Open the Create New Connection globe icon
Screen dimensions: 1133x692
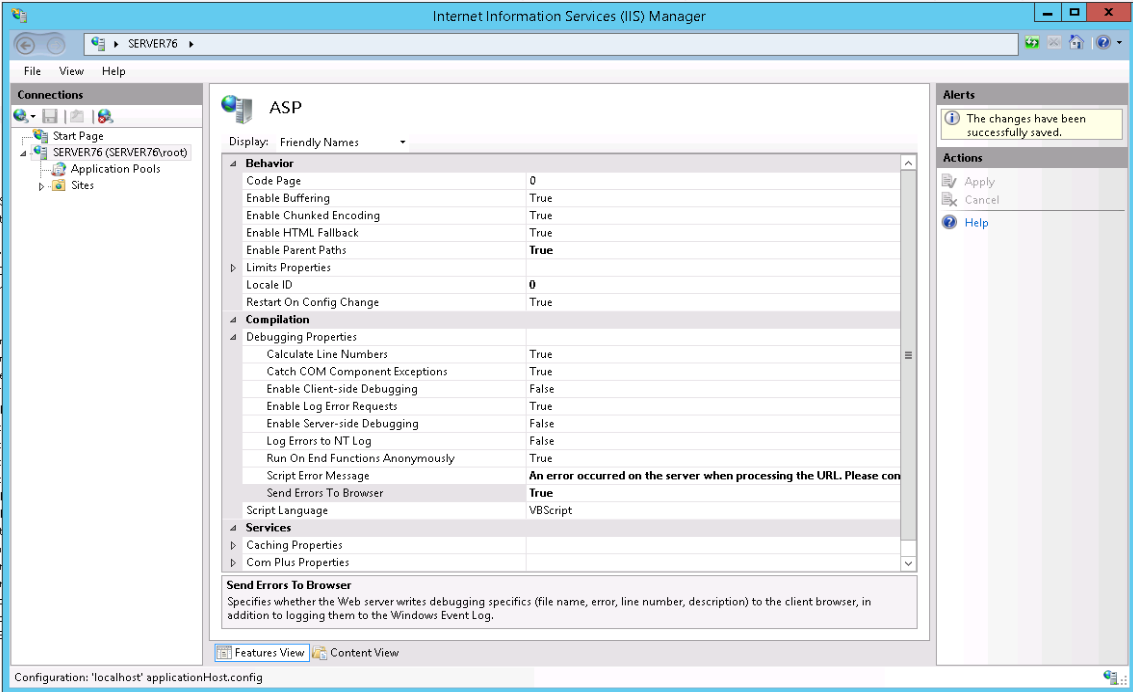pos(21,116)
